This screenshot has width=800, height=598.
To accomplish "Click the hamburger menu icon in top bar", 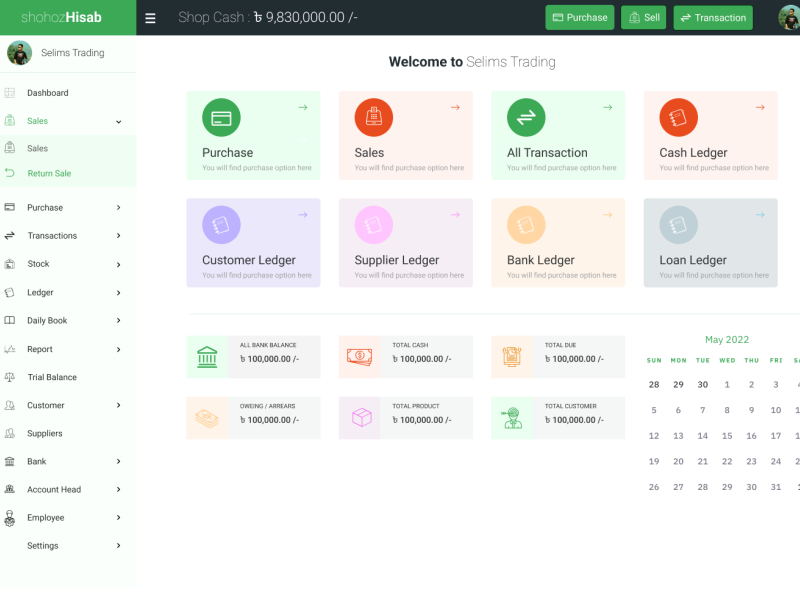I will click(x=150, y=17).
